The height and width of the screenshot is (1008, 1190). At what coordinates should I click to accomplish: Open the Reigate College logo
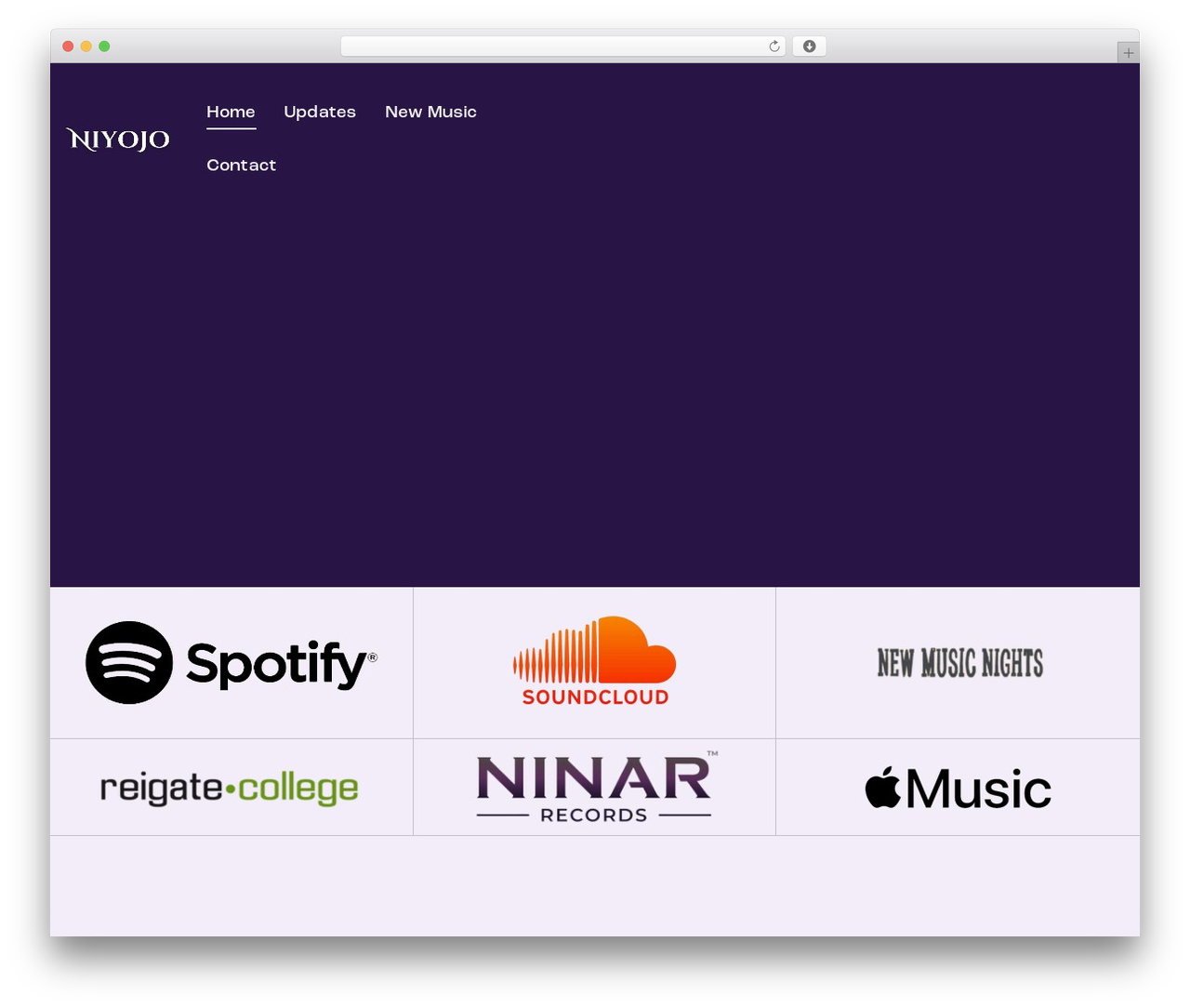(229, 788)
